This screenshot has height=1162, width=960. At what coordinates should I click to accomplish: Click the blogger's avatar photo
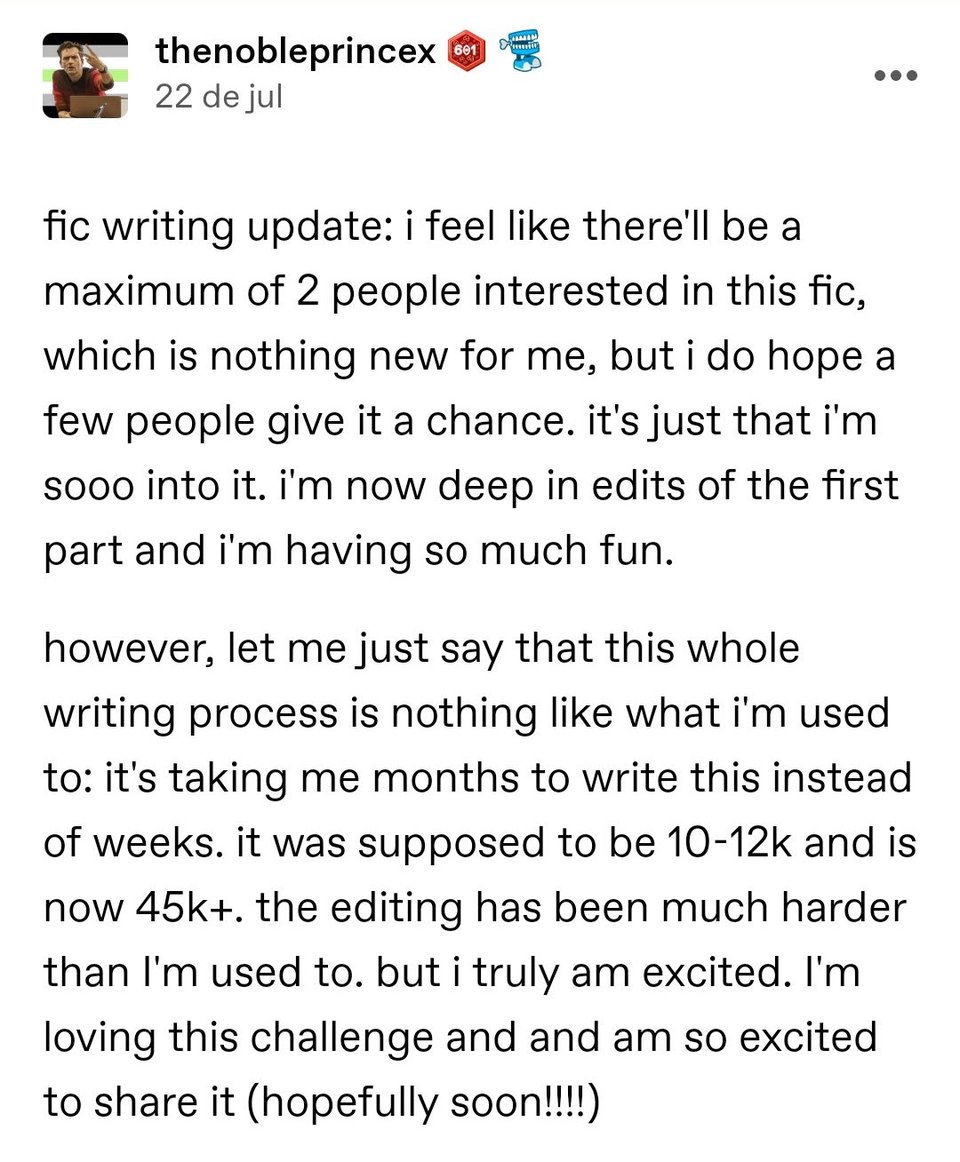[84, 74]
